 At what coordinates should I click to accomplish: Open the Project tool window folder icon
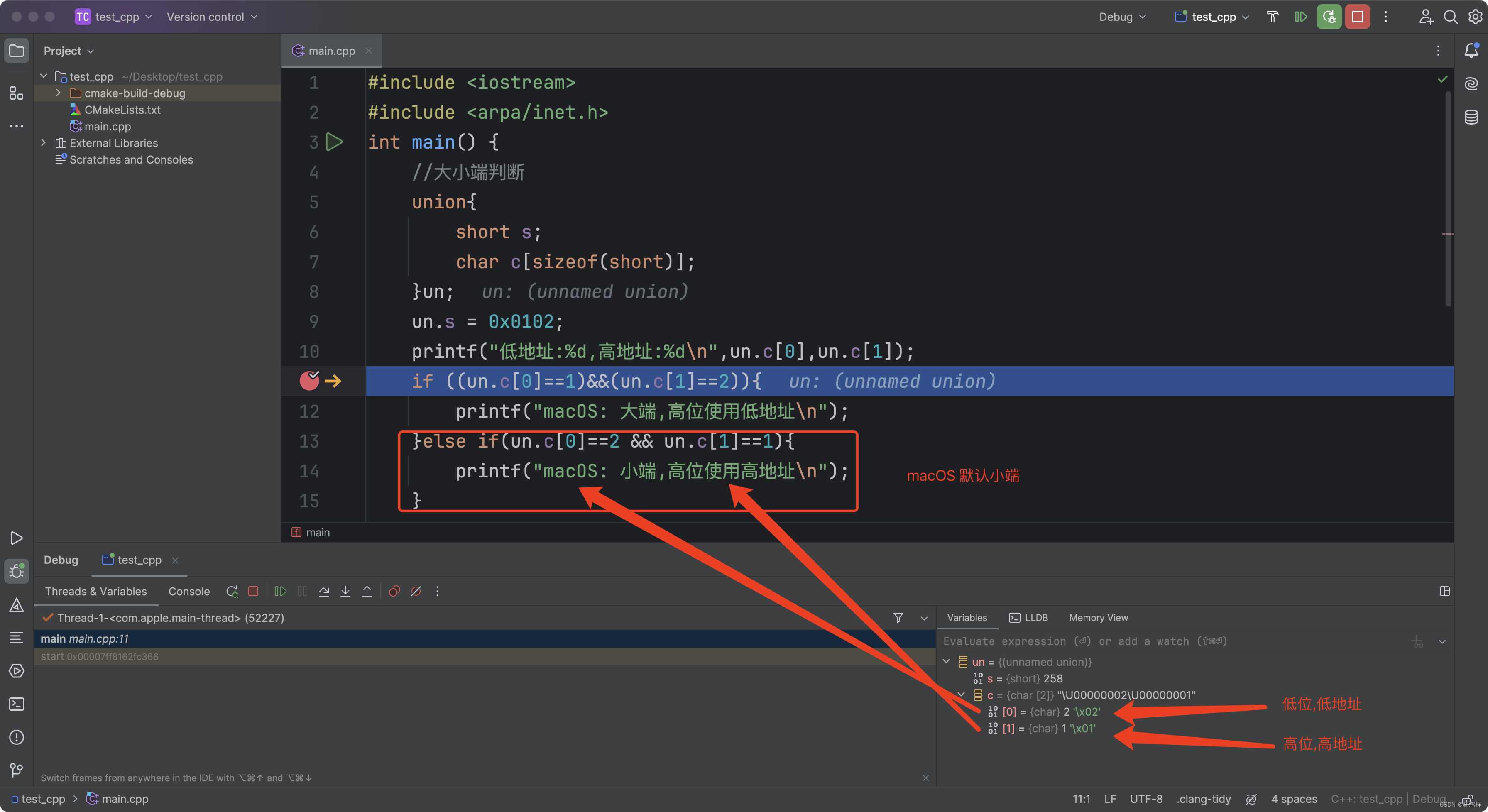[x=17, y=51]
